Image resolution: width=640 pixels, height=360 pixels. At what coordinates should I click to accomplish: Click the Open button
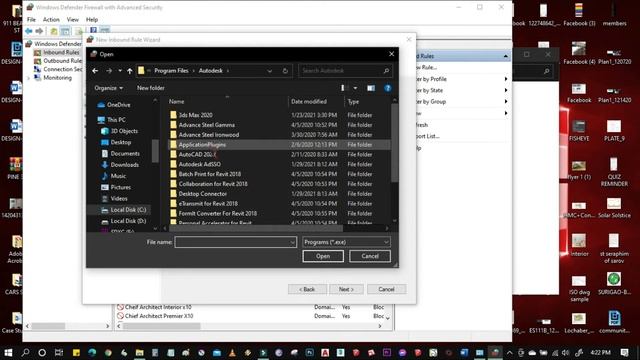(x=323, y=256)
